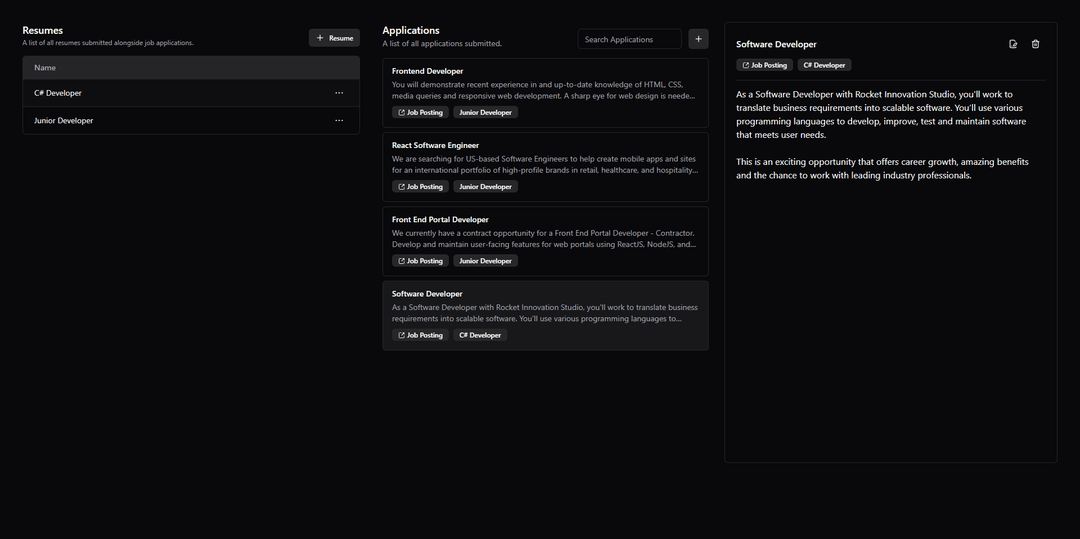Open Job Posting link under React Software Engineer
Viewport: 1080px width, 539px height.
point(420,187)
